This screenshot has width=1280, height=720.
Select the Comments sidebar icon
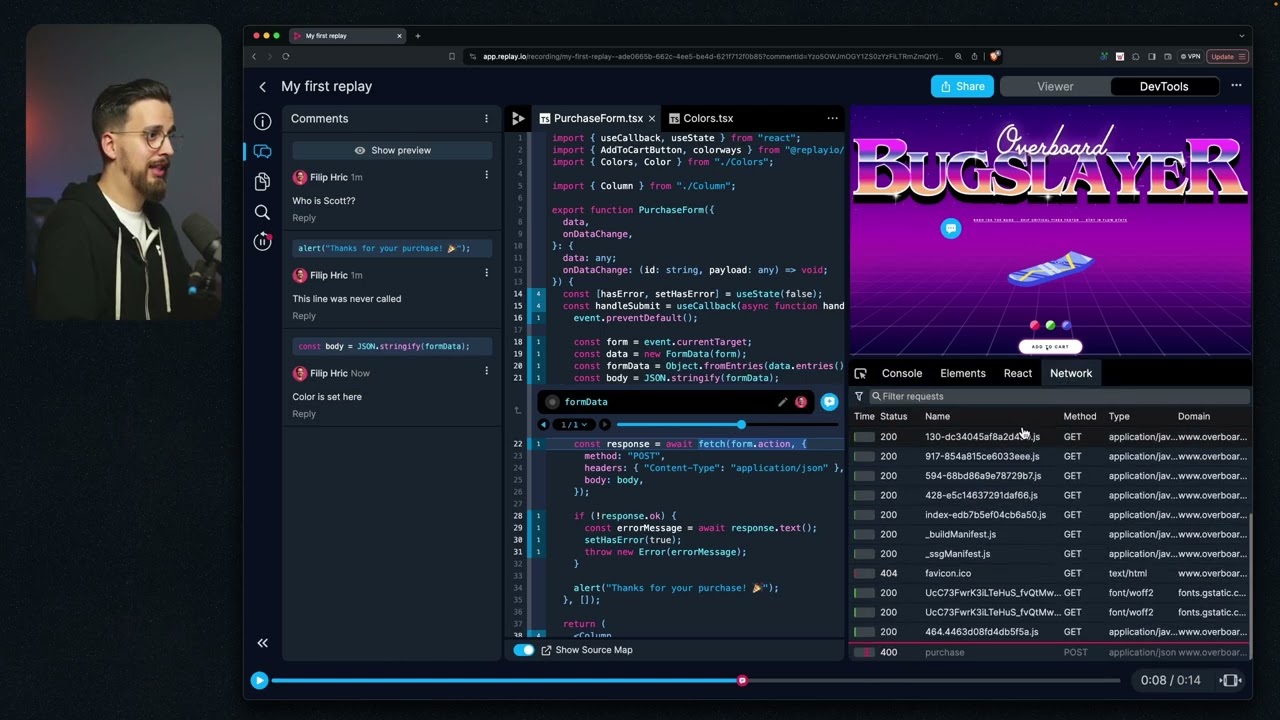point(262,152)
